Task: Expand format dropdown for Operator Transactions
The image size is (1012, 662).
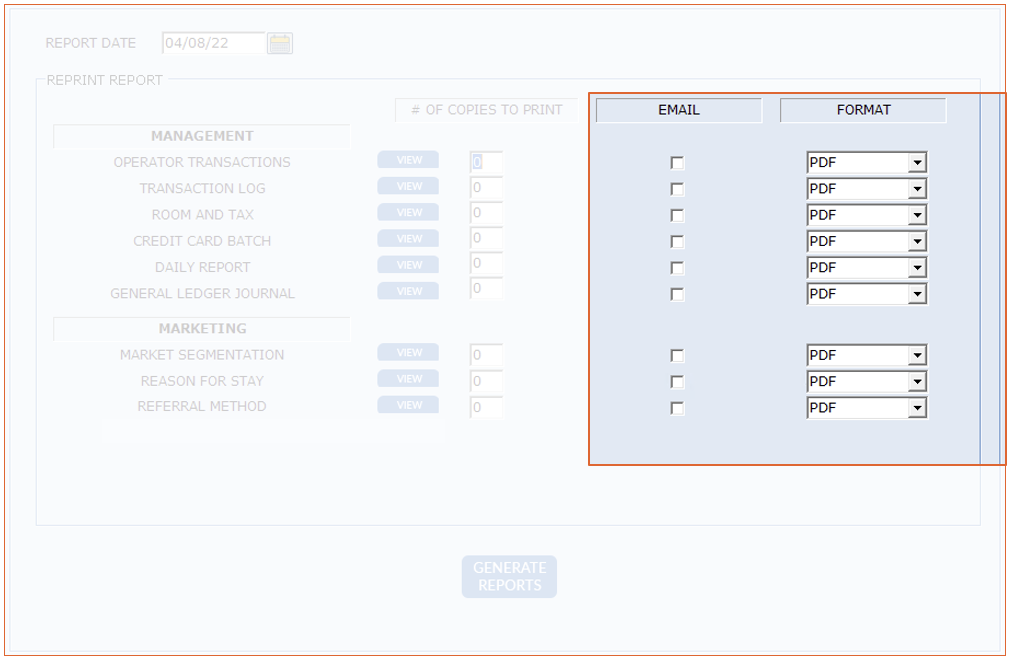Action: [x=917, y=163]
